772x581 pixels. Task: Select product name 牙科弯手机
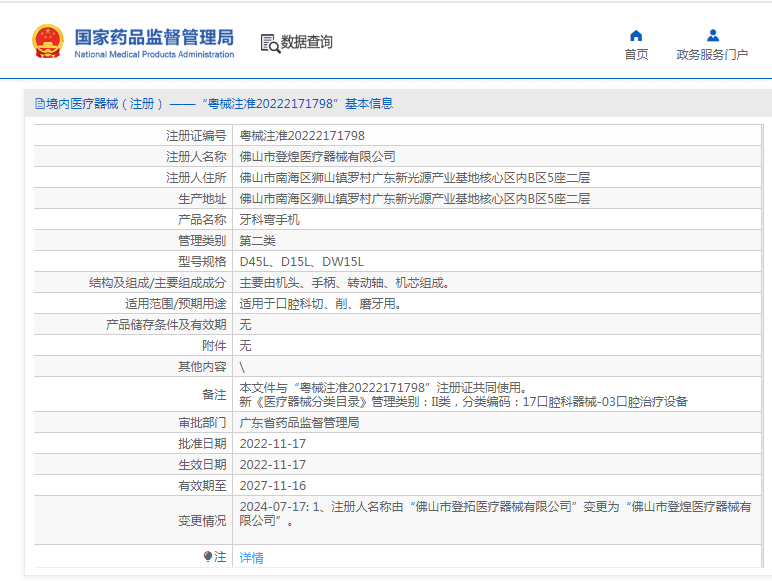pyautogui.click(x=269, y=220)
